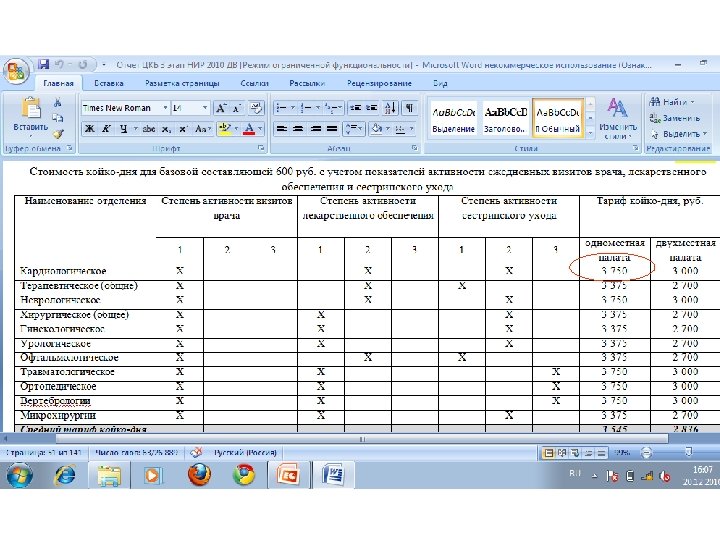Open the Абзац dialog launcher
This screenshot has width=720, height=540.
(414, 148)
